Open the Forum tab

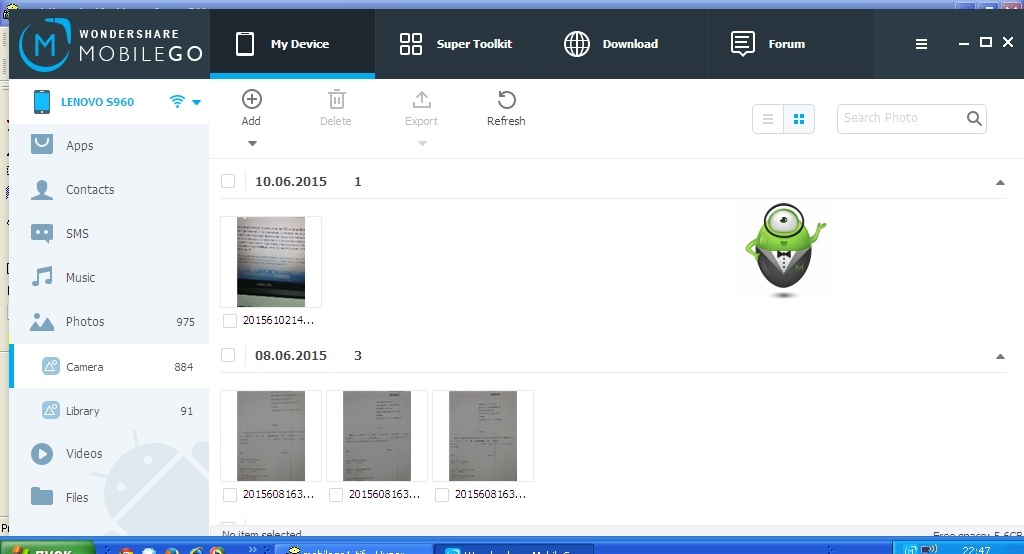790,44
